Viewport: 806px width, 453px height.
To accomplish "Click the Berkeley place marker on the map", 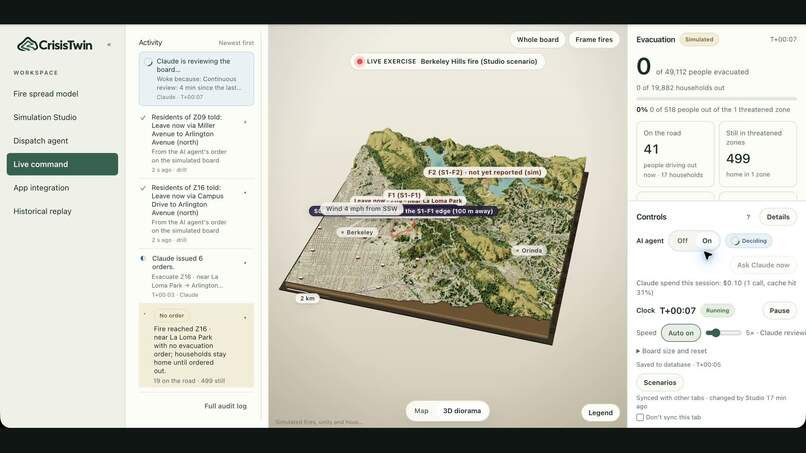I will coord(356,232).
